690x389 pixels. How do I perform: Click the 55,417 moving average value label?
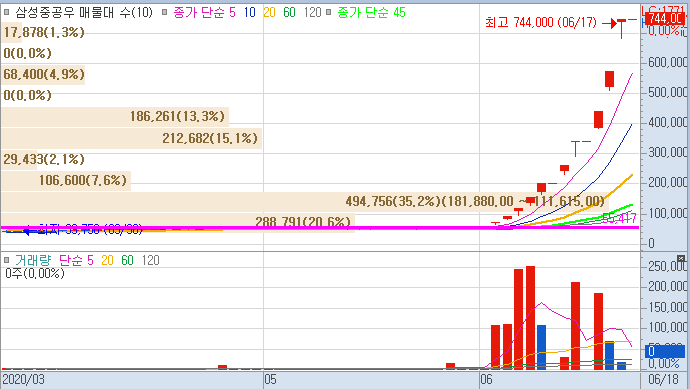620,218
